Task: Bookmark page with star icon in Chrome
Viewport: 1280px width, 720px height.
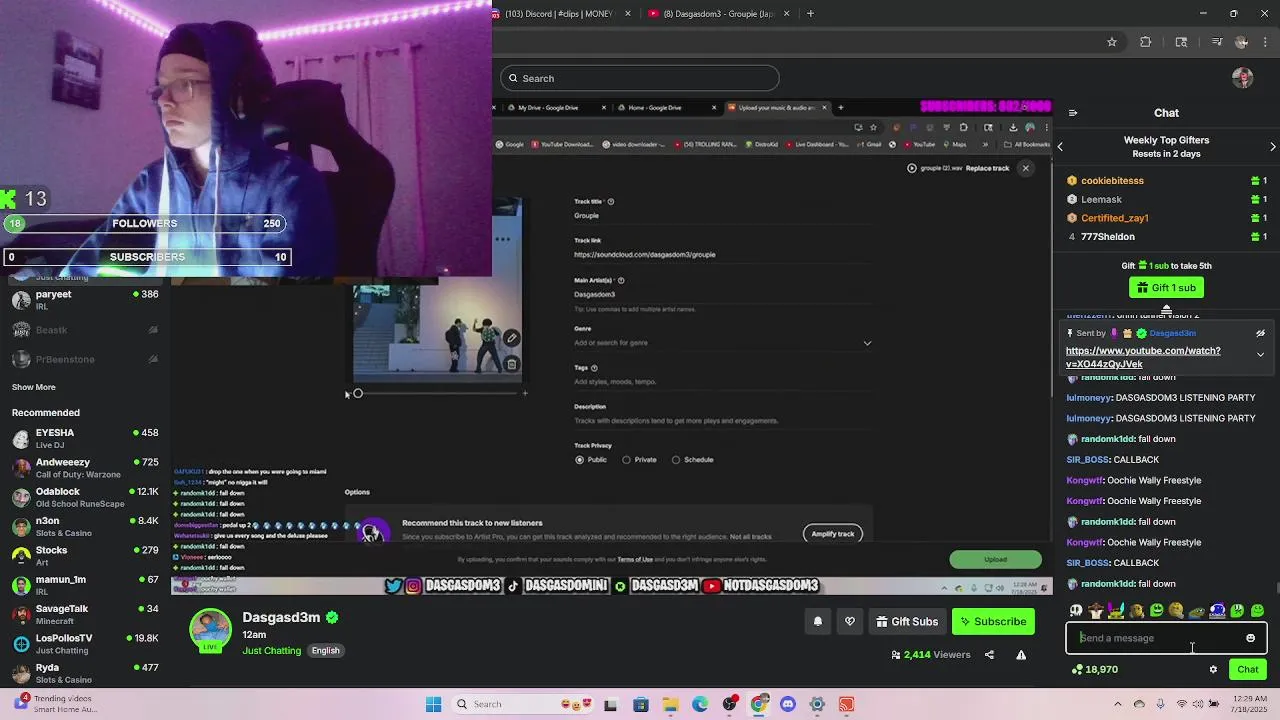Action: [x=1111, y=42]
